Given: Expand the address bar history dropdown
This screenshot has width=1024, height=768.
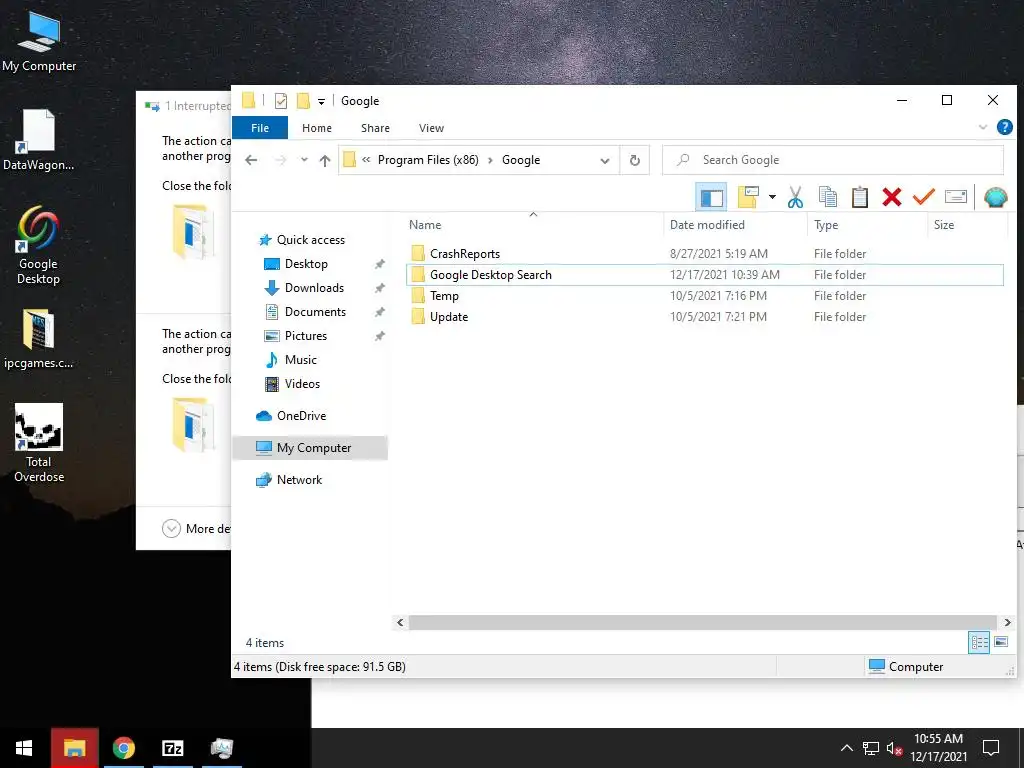Looking at the screenshot, I should [x=605, y=161].
